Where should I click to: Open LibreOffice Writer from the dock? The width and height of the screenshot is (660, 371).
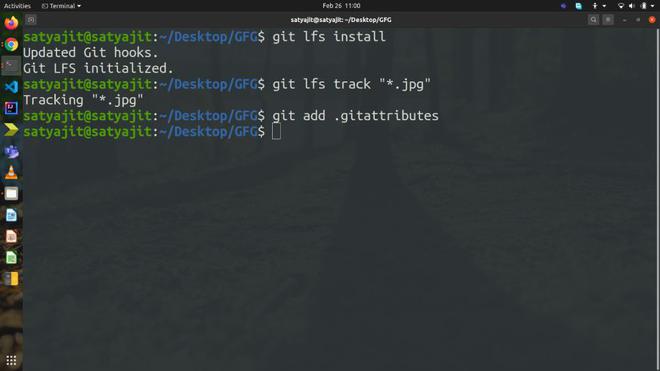[11, 215]
